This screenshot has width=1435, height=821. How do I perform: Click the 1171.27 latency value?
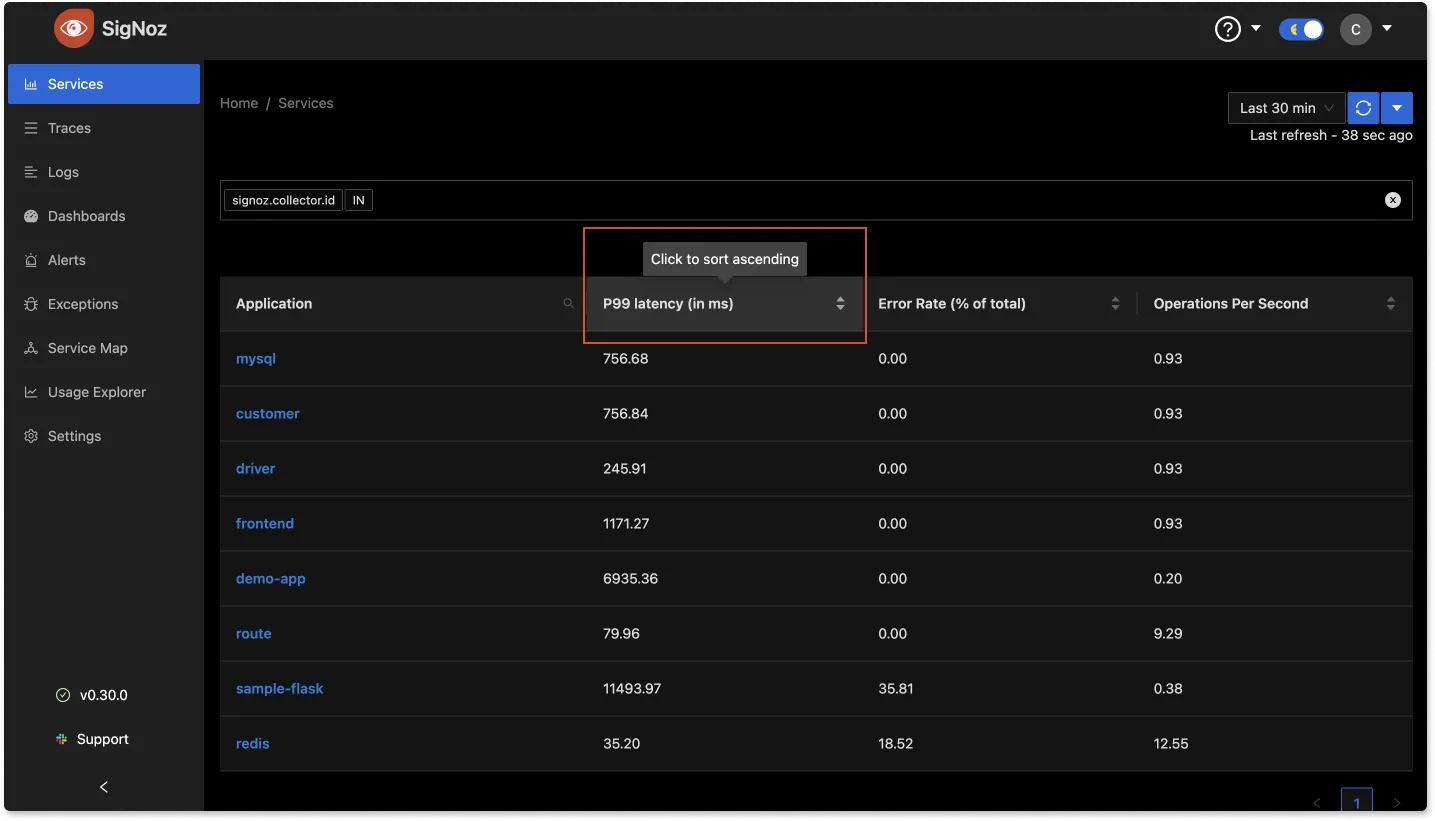pyautogui.click(x=627, y=524)
